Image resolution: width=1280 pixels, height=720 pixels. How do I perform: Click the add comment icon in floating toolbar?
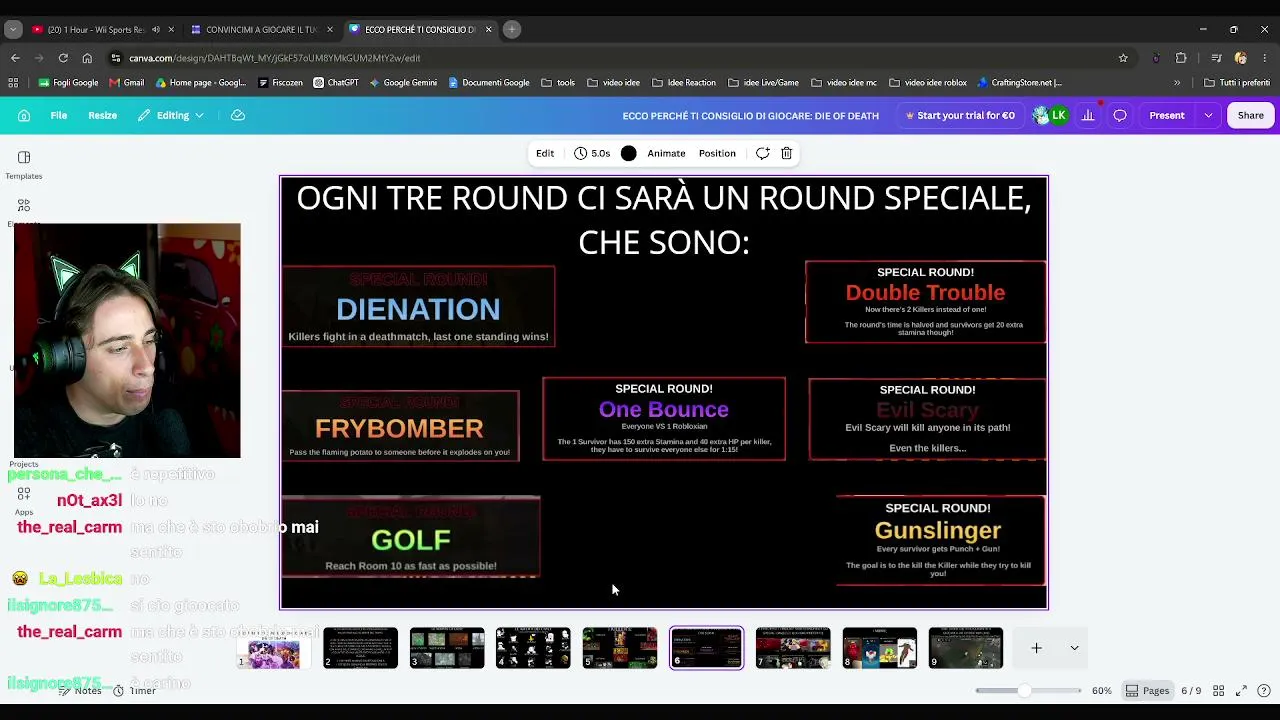coord(762,153)
